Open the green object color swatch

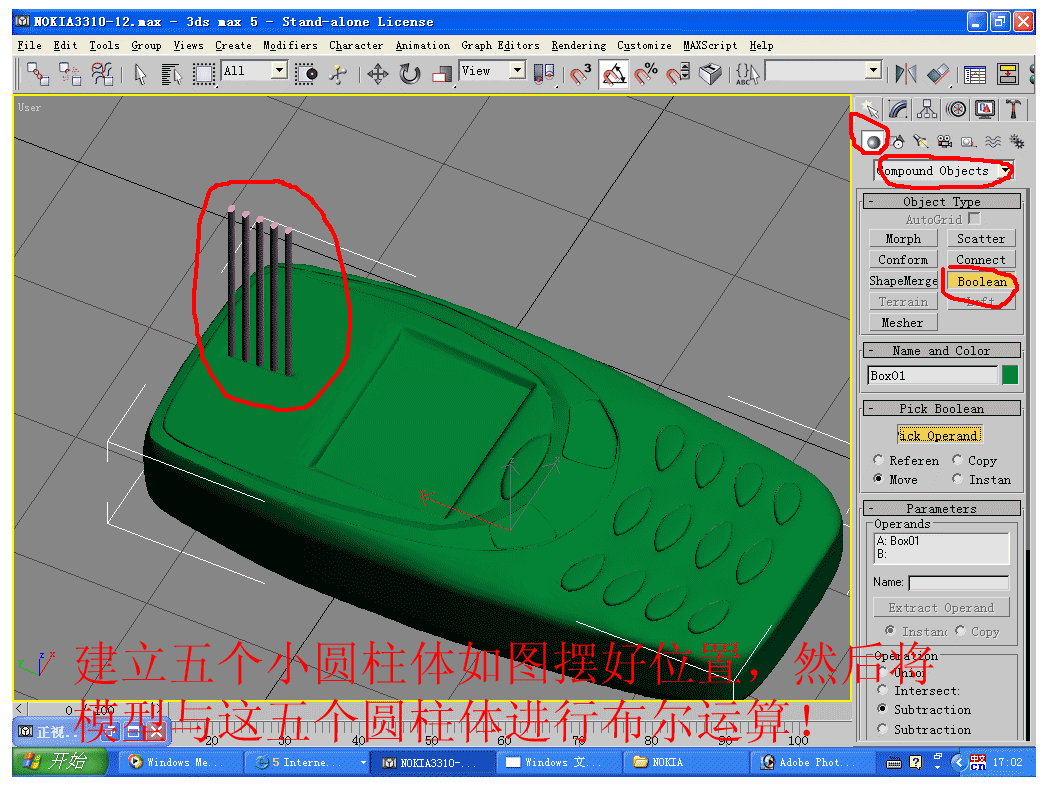click(x=1010, y=375)
